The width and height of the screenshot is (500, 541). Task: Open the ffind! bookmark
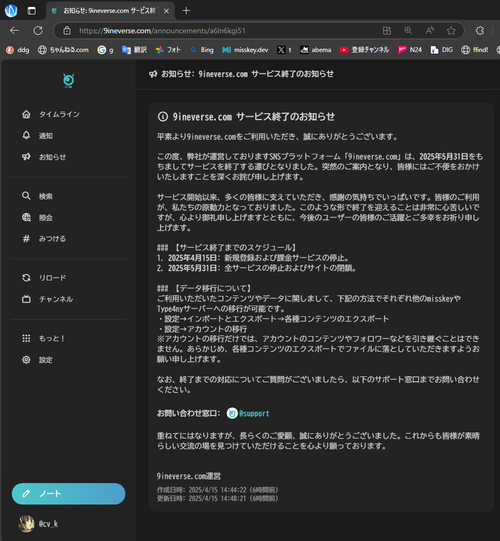coord(475,50)
